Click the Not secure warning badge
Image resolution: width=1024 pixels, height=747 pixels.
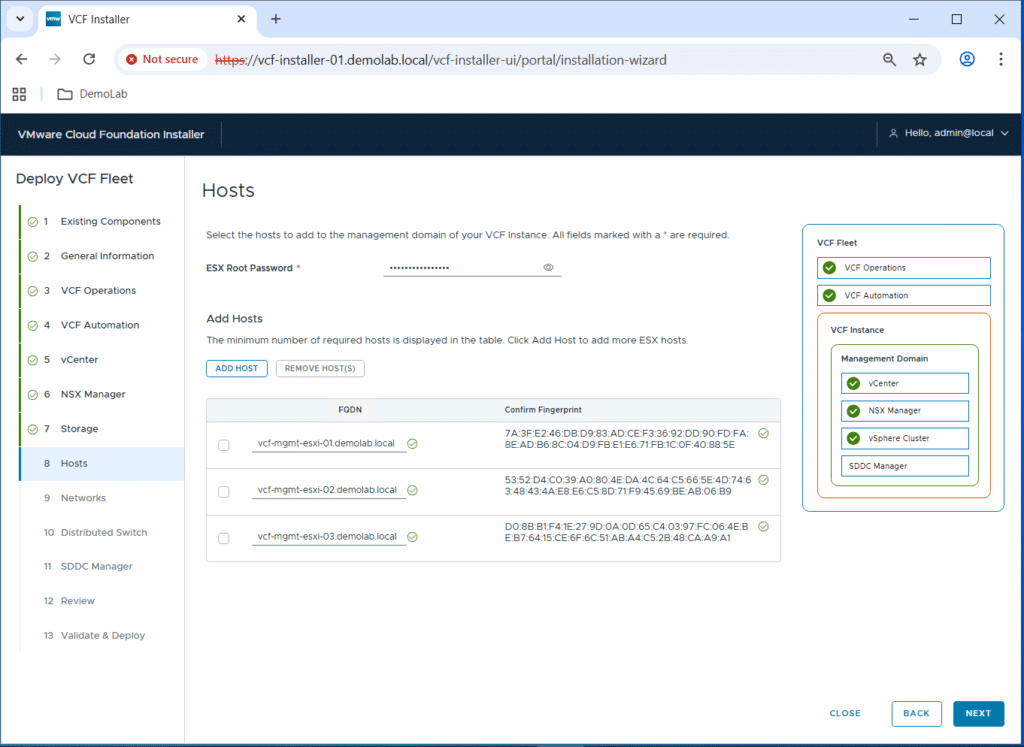pos(162,59)
